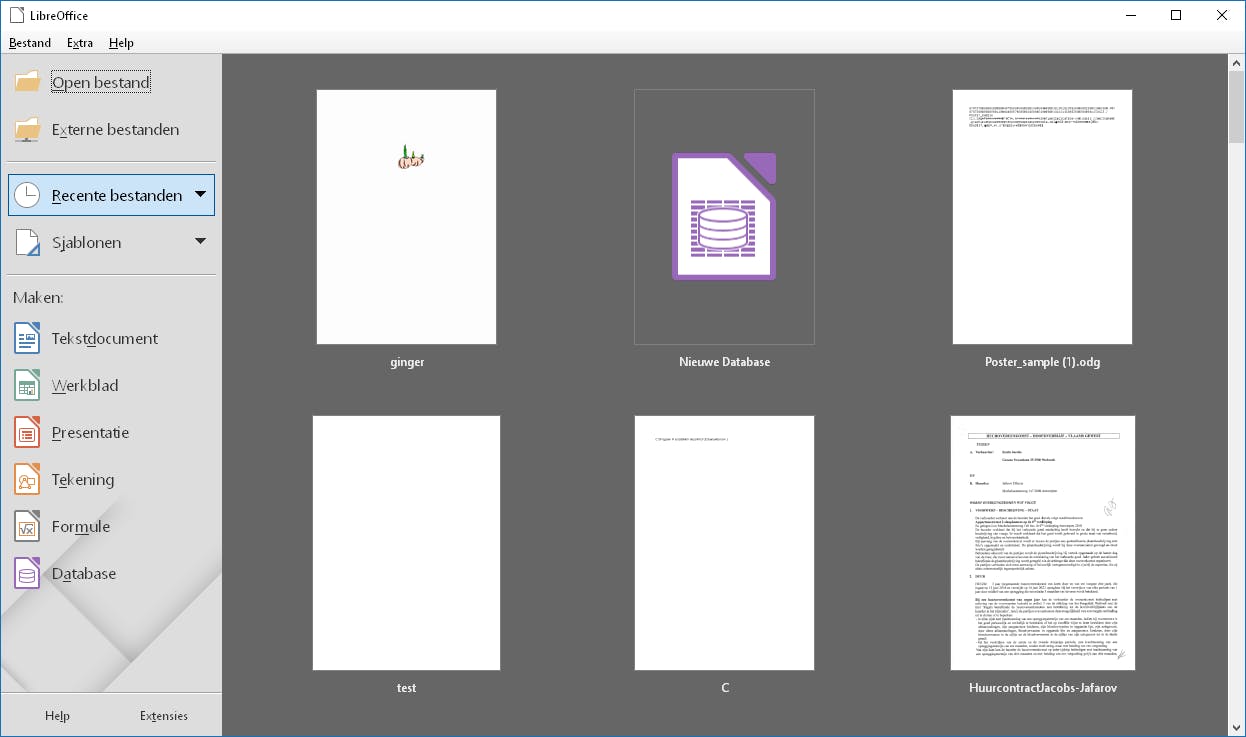
Task: Click the vertical scrollbar thumb
Action: [1237, 108]
